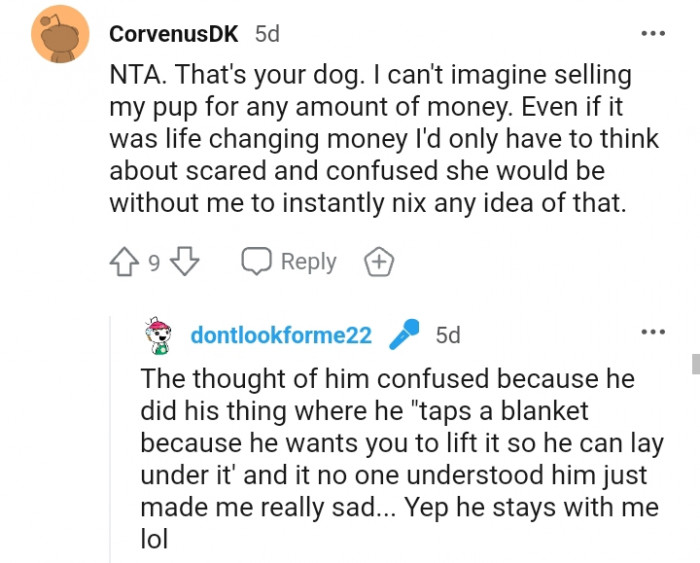This screenshot has width=700, height=563.
Task: Click the 5d timestamp beside CorvenusDK
Action: tap(267, 33)
